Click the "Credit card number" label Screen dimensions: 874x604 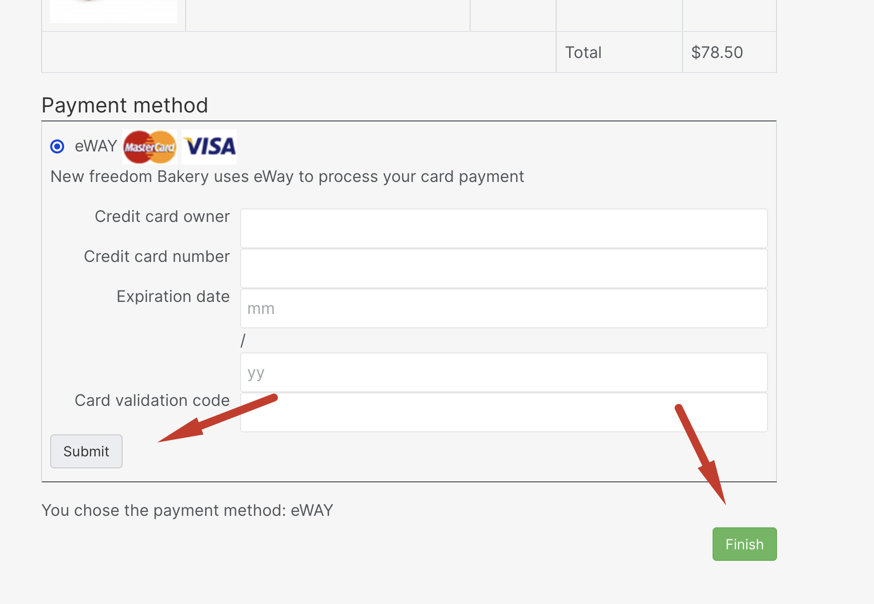pyautogui.click(x=157, y=256)
